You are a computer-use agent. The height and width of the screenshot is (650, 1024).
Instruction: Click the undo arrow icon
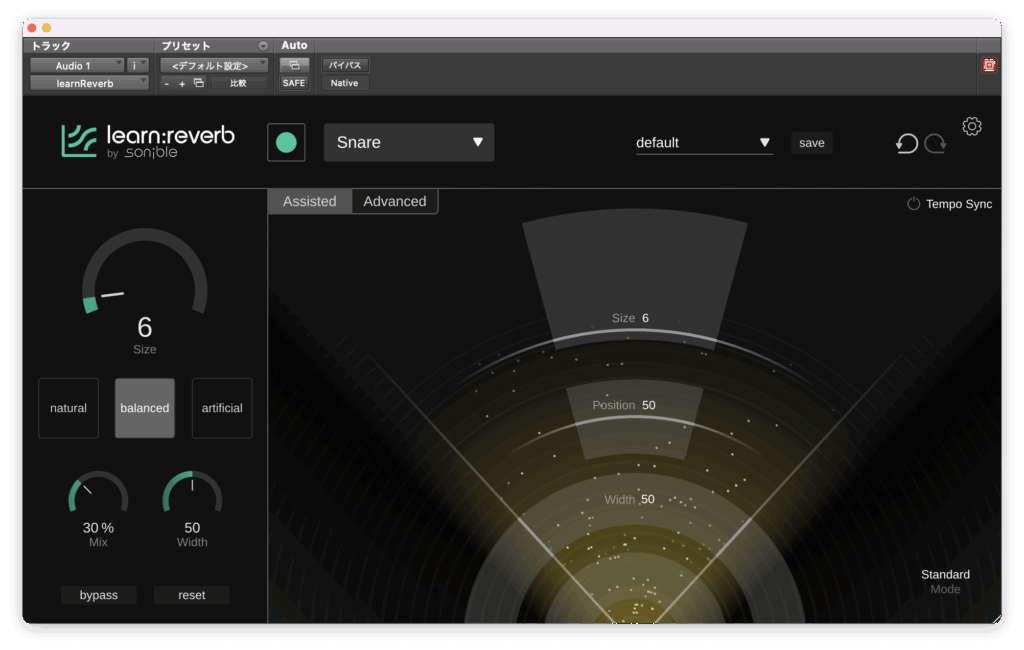(906, 143)
